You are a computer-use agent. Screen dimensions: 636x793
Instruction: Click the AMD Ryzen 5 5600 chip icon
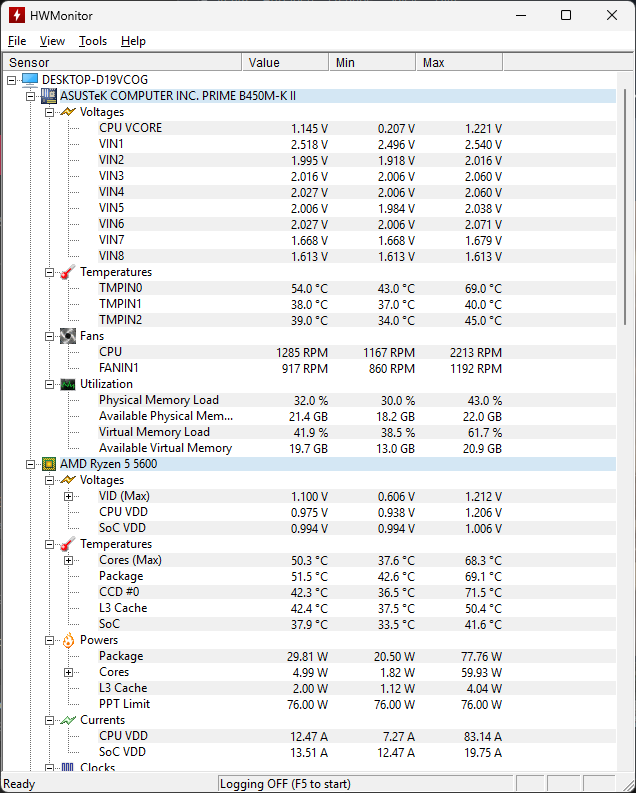[x=49, y=464]
